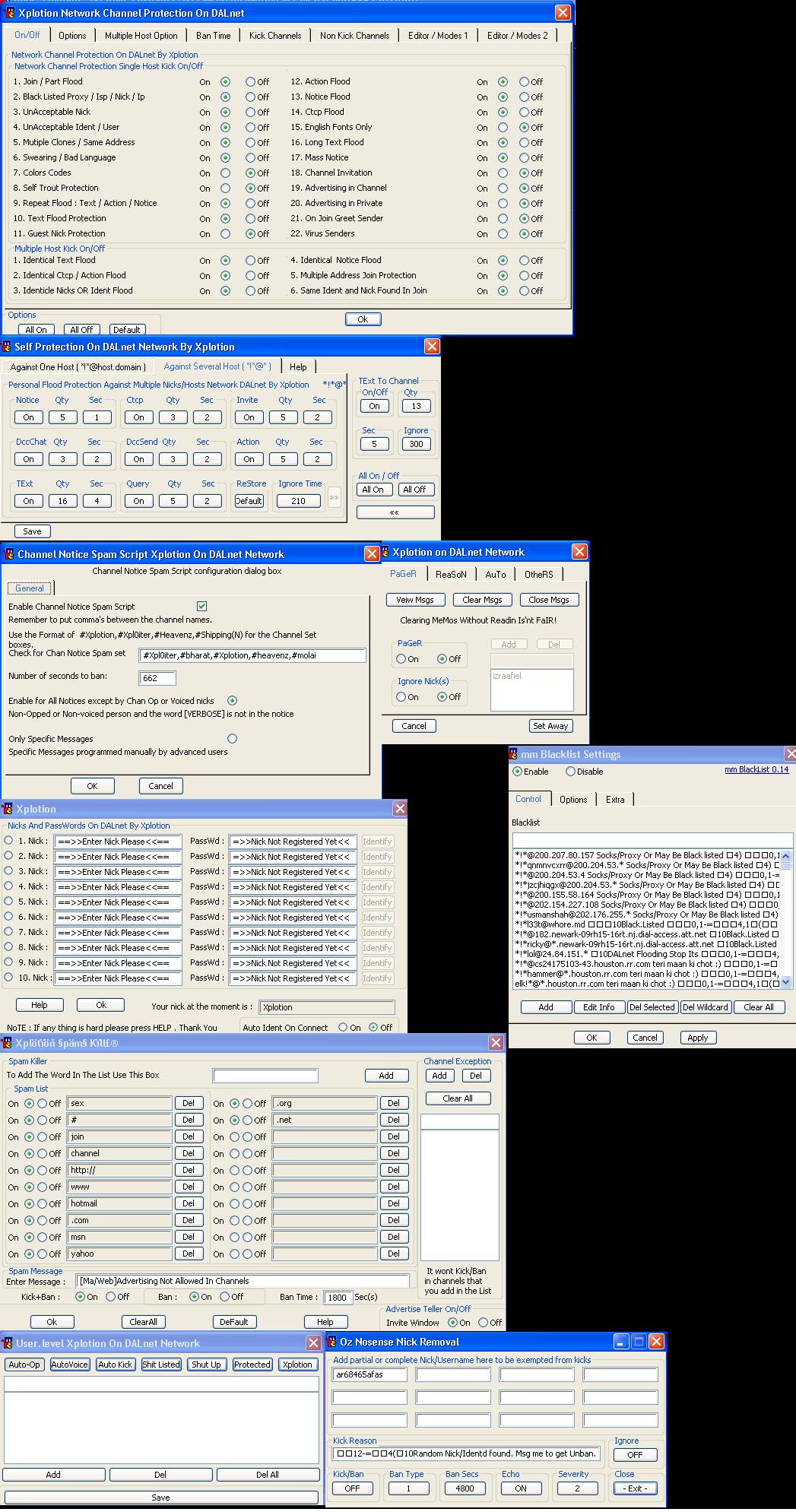Click the Xplotion on DALnet Network pager title icon
Image resolution: width=796 pixels, height=1512 pixels.
[x=385, y=553]
